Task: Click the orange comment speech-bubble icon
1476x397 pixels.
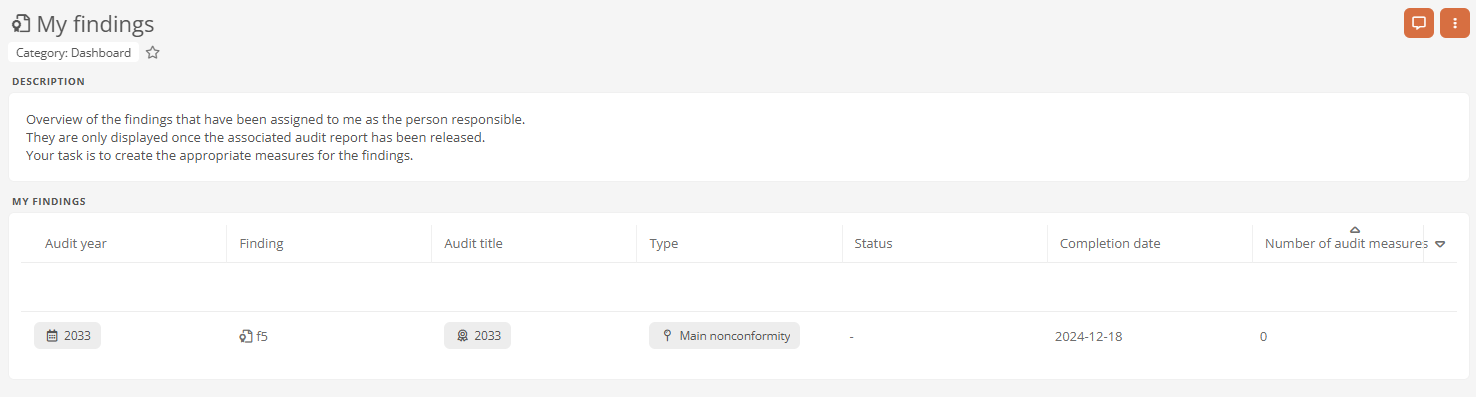Action: click(x=1418, y=23)
